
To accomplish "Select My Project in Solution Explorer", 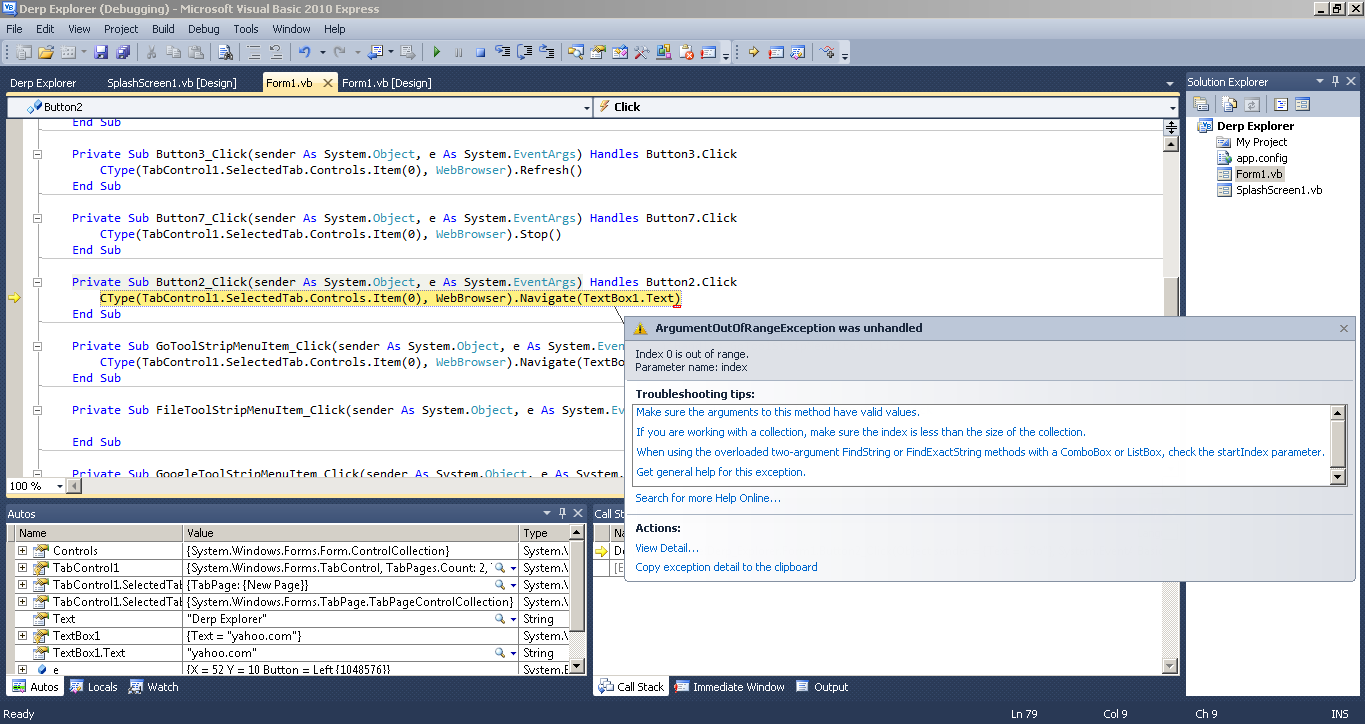I will pyautogui.click(x=1261, y=142).
